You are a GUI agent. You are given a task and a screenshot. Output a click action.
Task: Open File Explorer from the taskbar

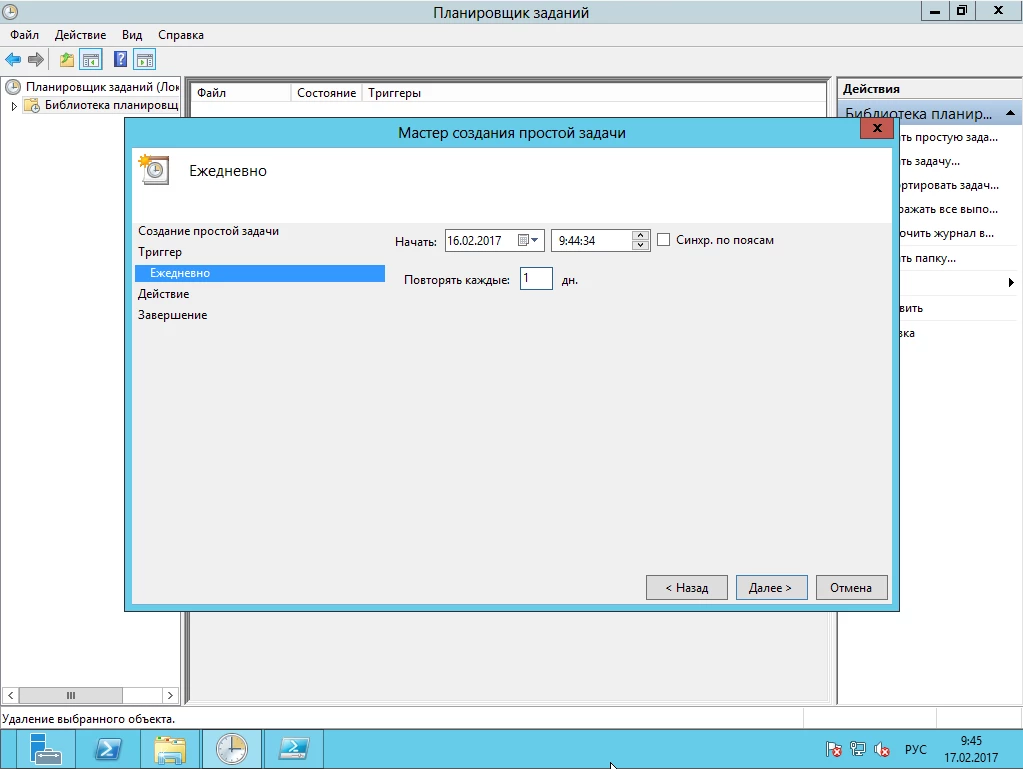(x=170, y=749)
